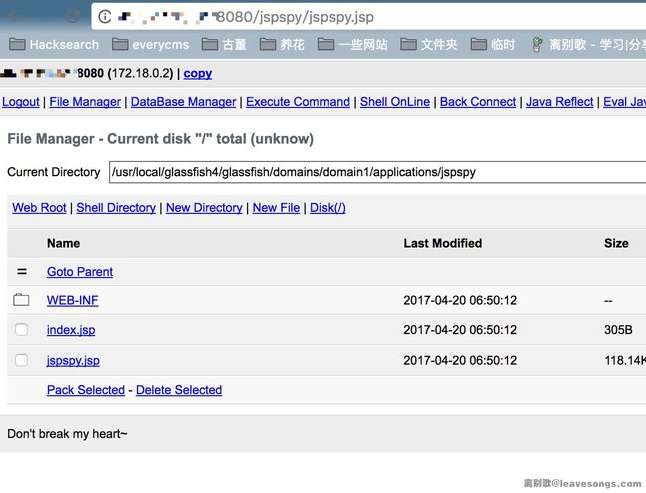Open the 一些网站 bookmark folder

coord(353,44)
